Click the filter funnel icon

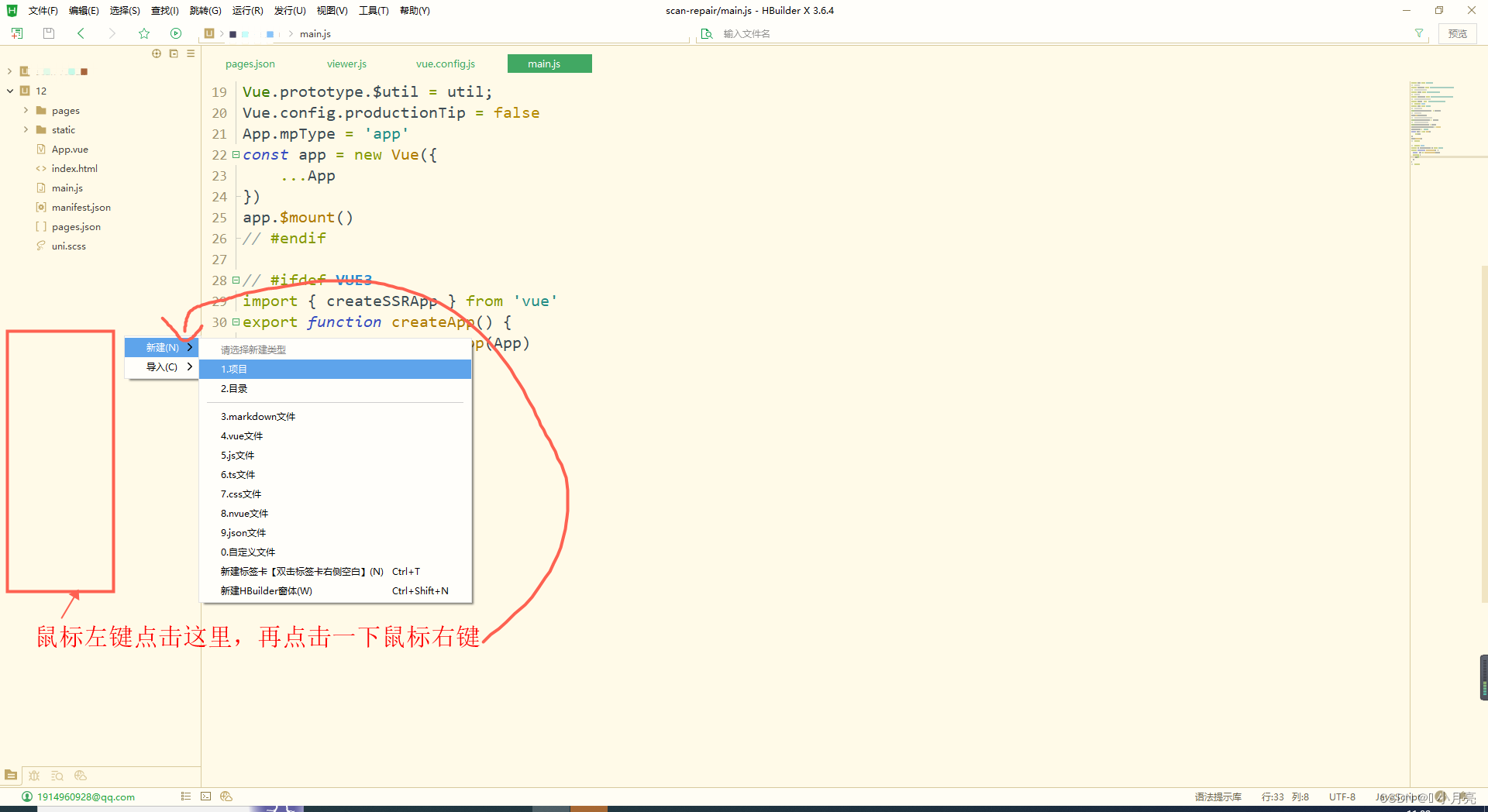pyautogui.click(x=1419, y=33)
